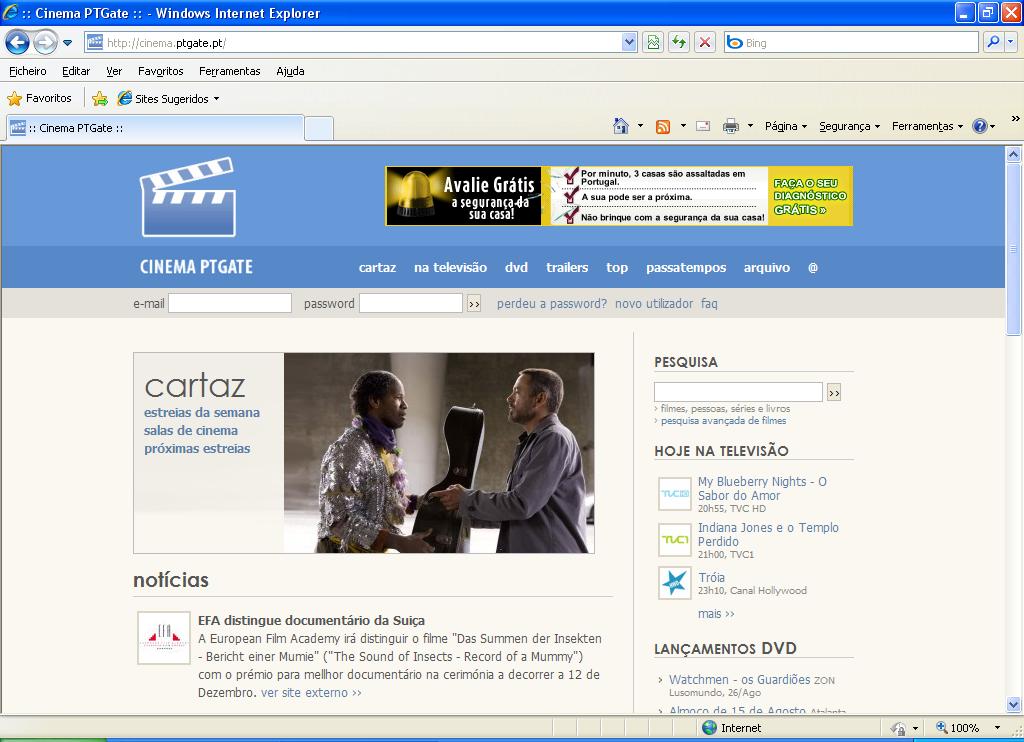Expand the RSS feeds dropdown arrow
The image size is (1024, 742).
tap(683, 125)
